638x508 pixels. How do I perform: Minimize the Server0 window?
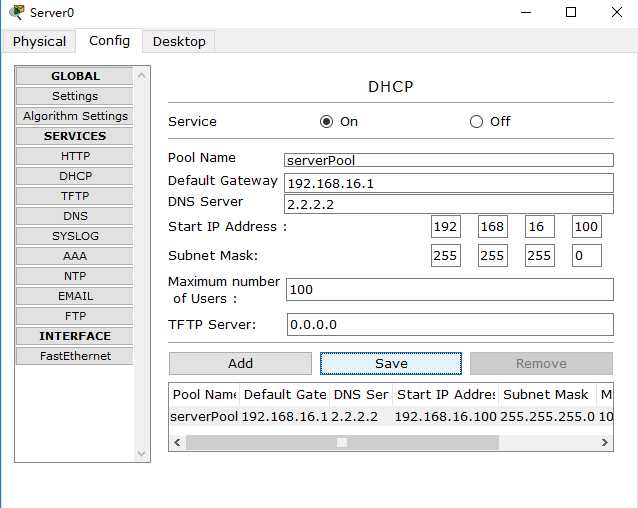coord(526,13)
